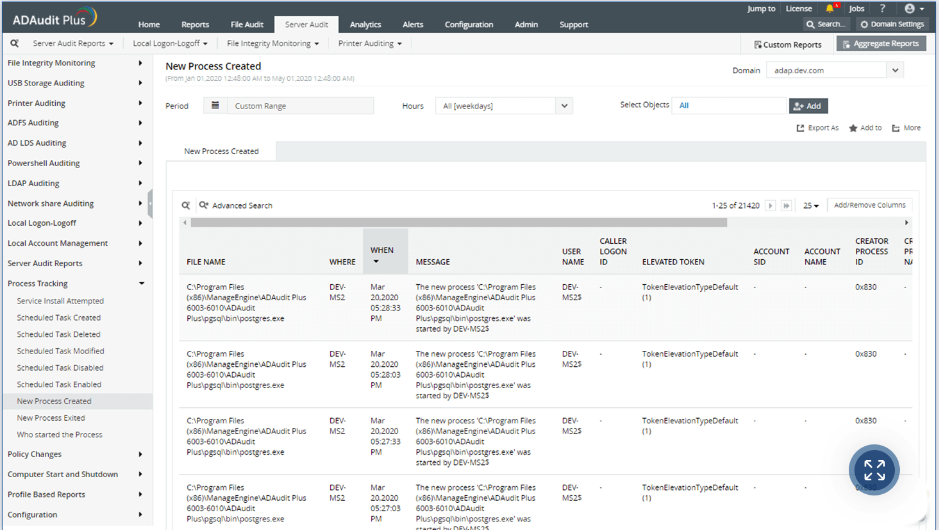Click the Select Objects All field
The image size is (939, 530).
coord(729,105)
